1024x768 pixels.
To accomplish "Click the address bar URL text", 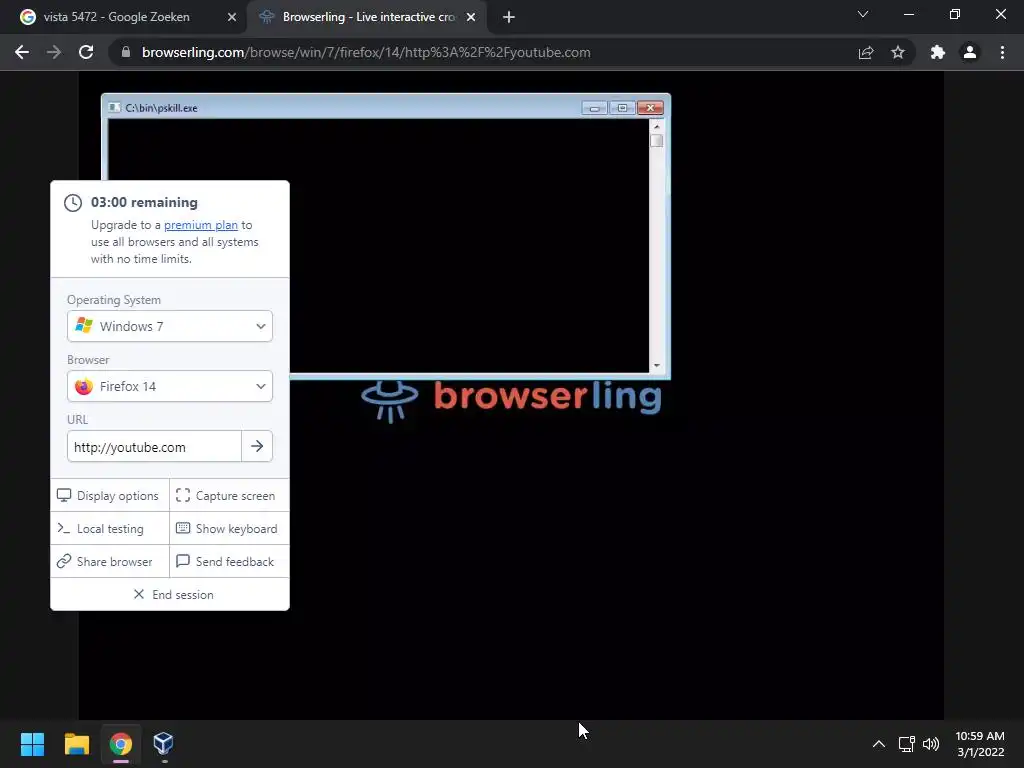I will pos(366,52).
